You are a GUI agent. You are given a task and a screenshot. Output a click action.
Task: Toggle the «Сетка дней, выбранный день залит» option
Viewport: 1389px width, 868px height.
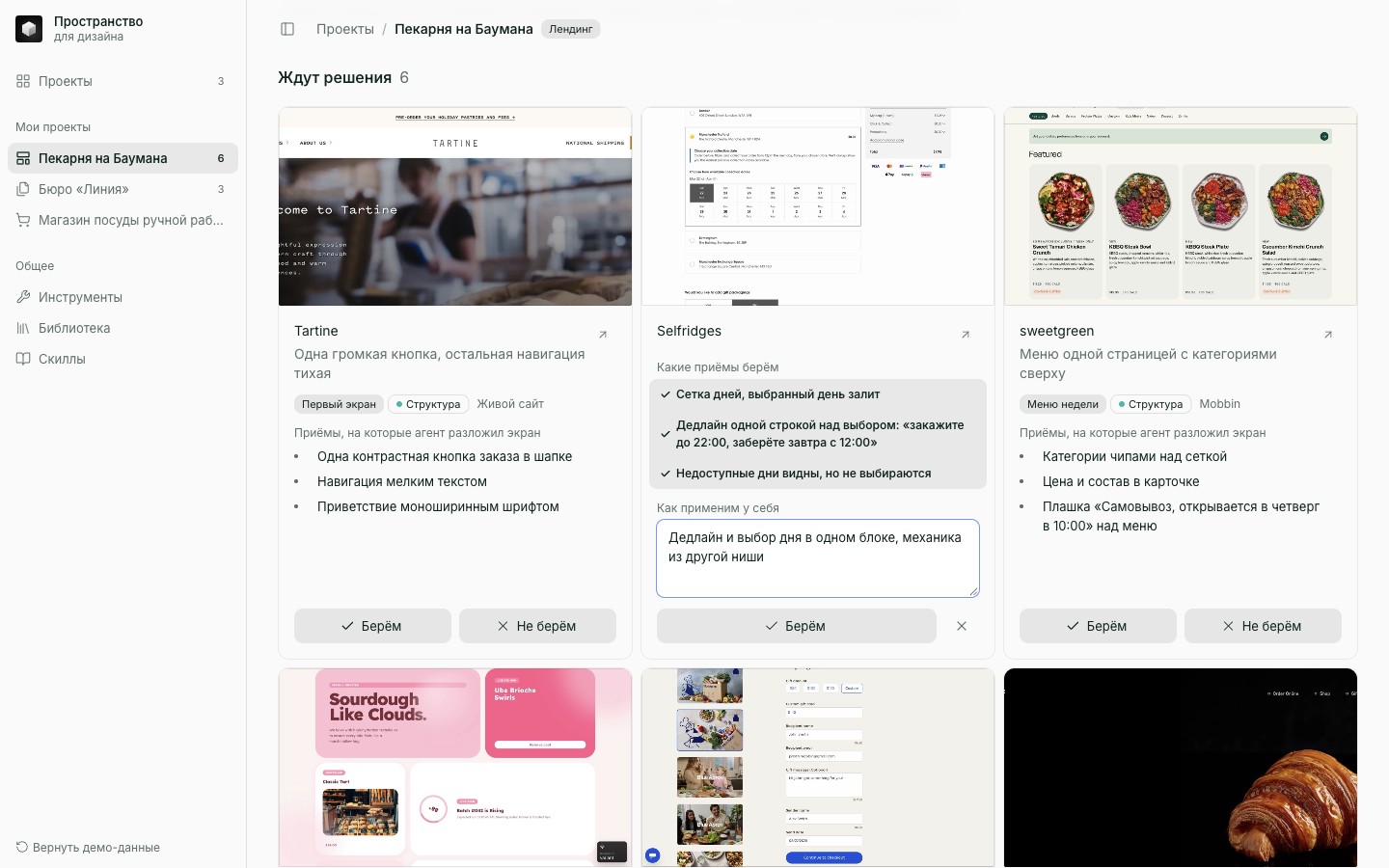(x=818, y=394)
